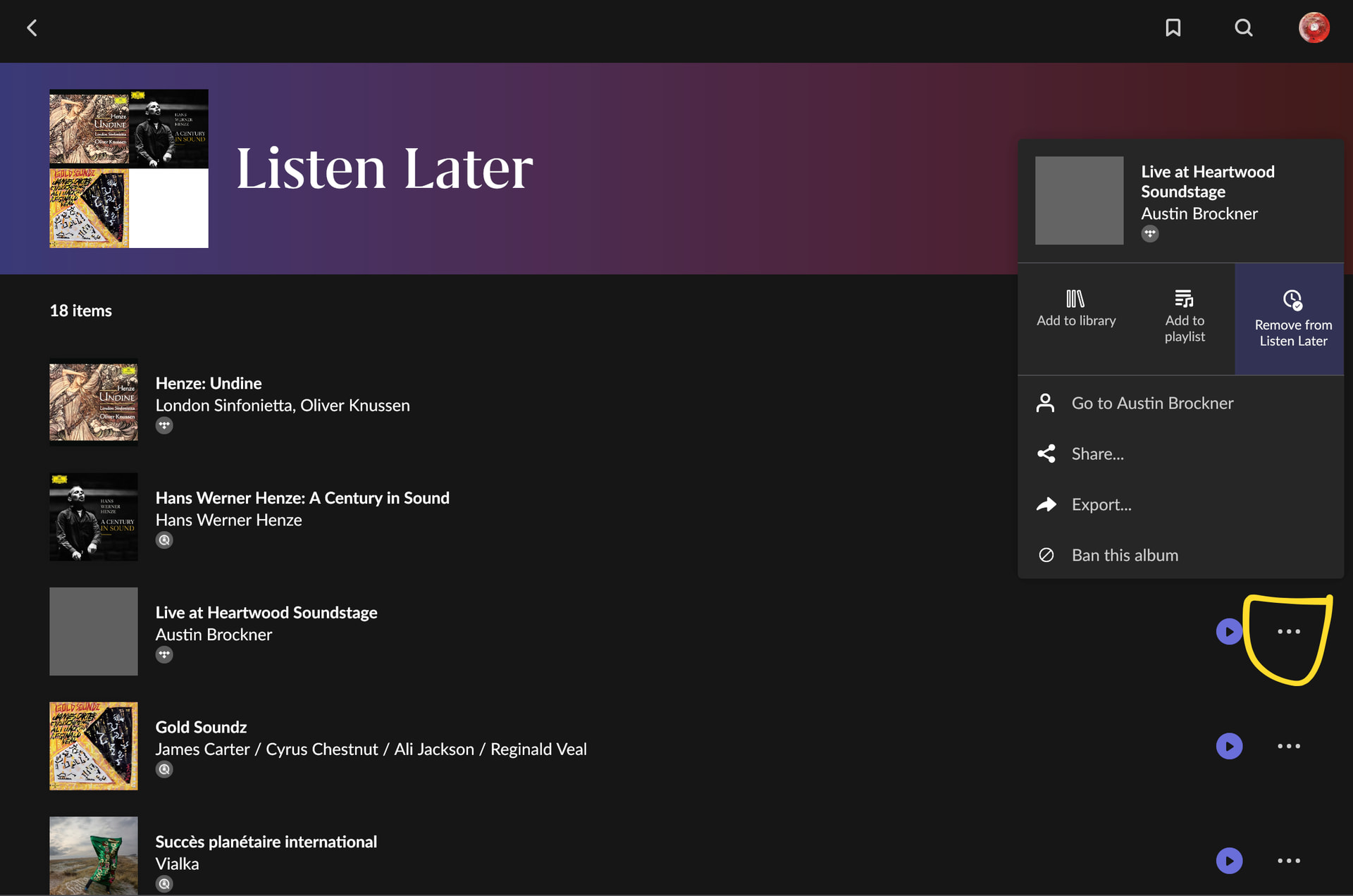
Task: Click the Add to library icon
Action: tap(1076, 299)
